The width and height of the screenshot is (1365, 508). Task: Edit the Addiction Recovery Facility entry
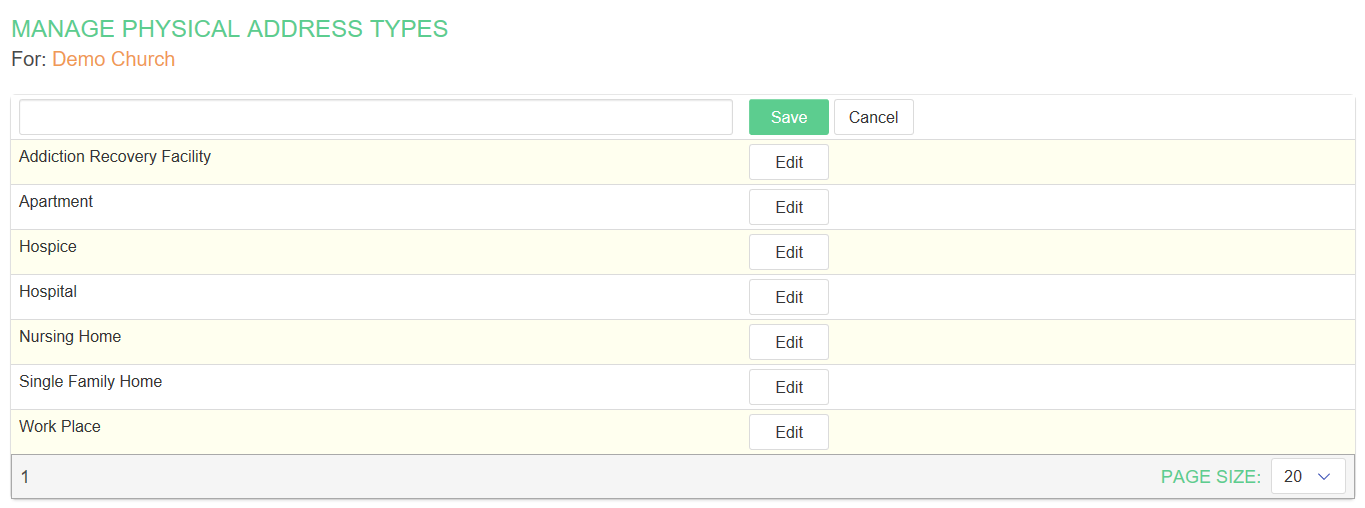(788, 162)
